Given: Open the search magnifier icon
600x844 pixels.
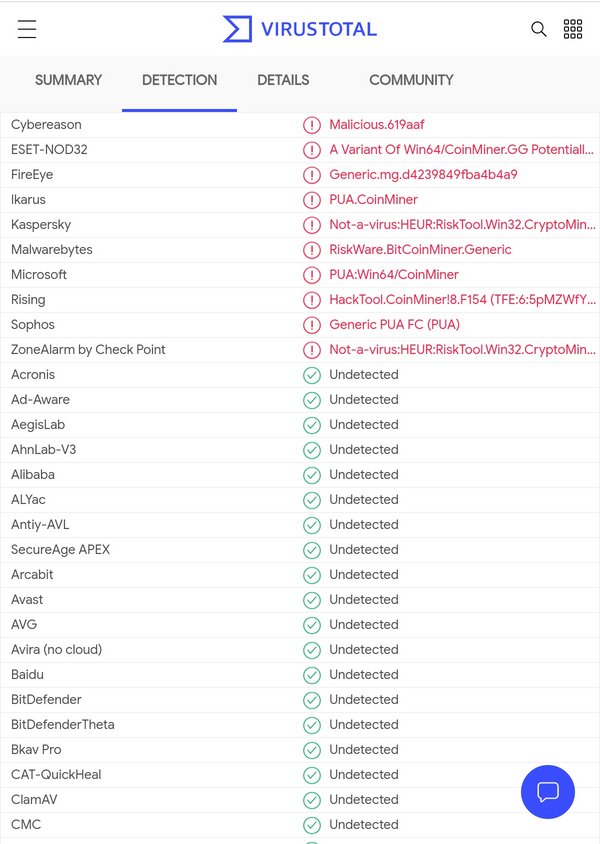Looking at the screenshot, I should tap(538, 29).
